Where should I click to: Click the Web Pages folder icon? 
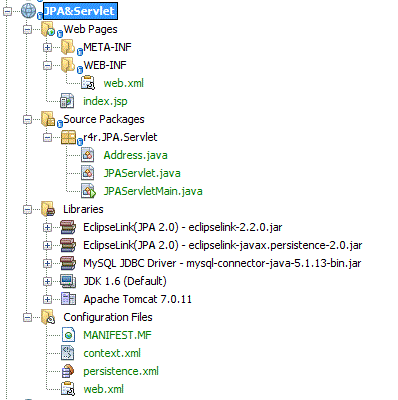(48, 29)
